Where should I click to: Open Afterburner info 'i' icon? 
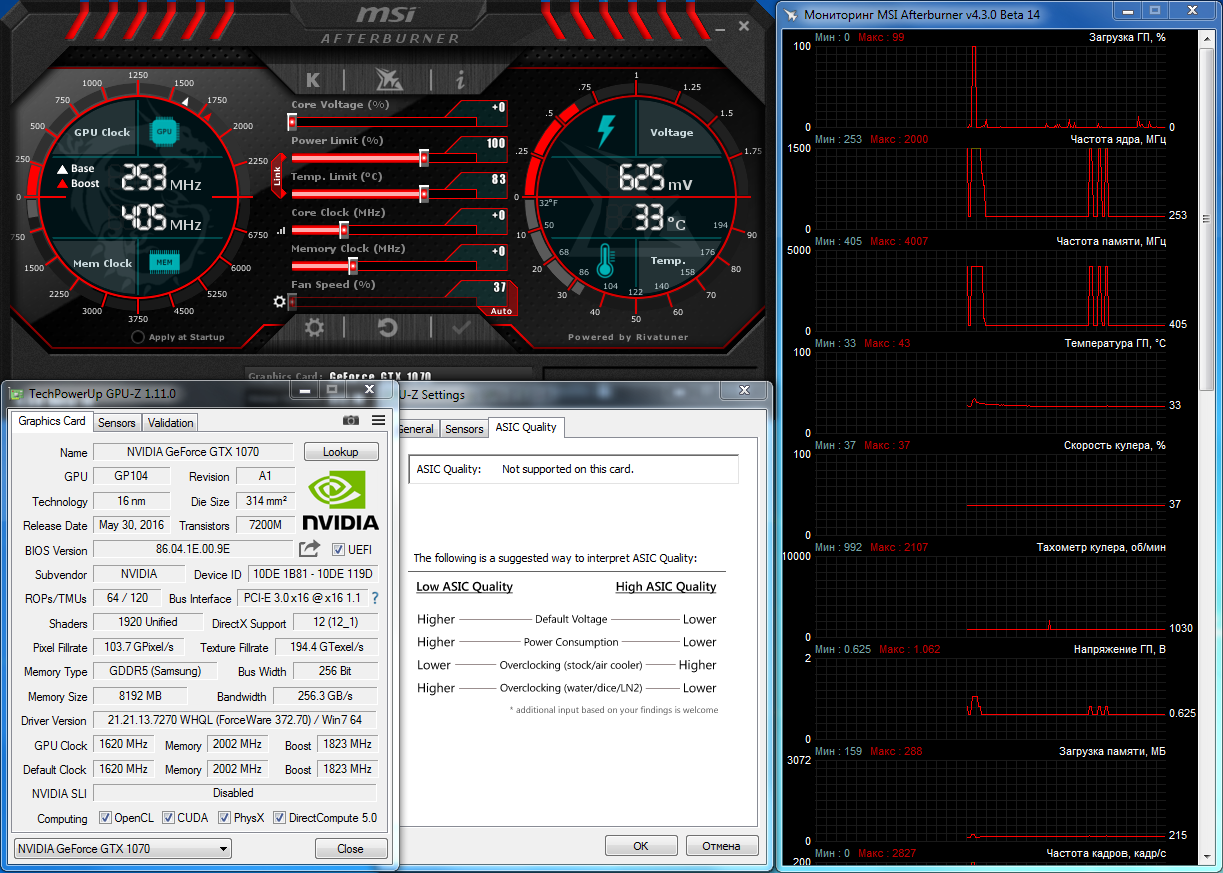tap(460, 80)
